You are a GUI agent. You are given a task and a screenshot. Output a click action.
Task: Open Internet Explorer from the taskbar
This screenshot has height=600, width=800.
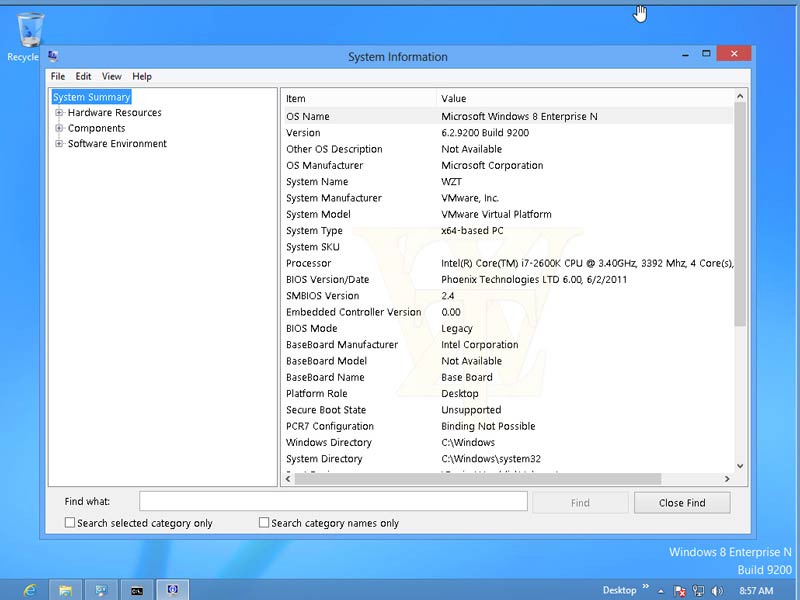coord(30,590)
